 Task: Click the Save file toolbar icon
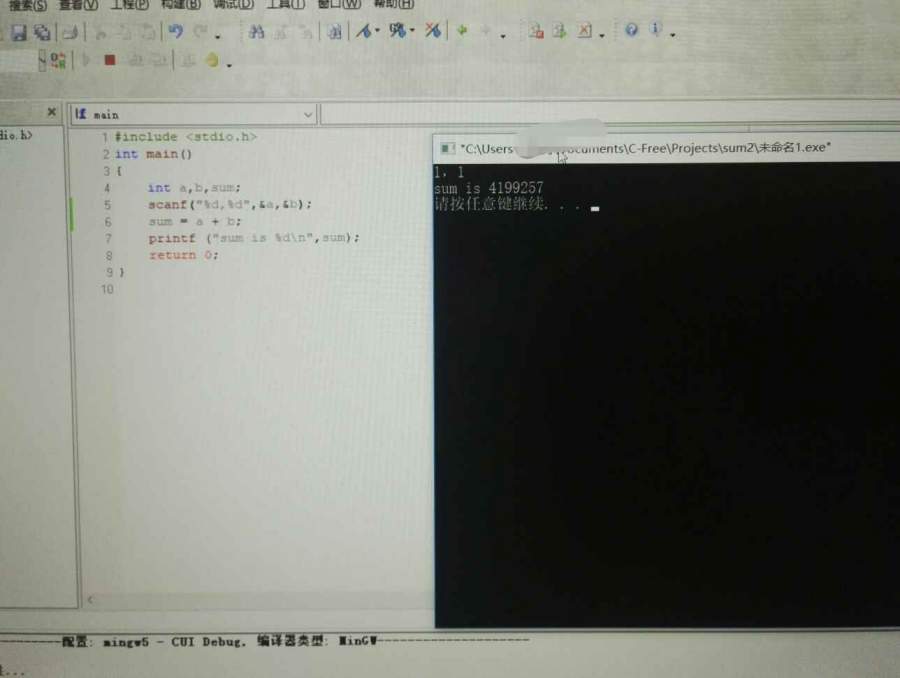tap(18, 32)
